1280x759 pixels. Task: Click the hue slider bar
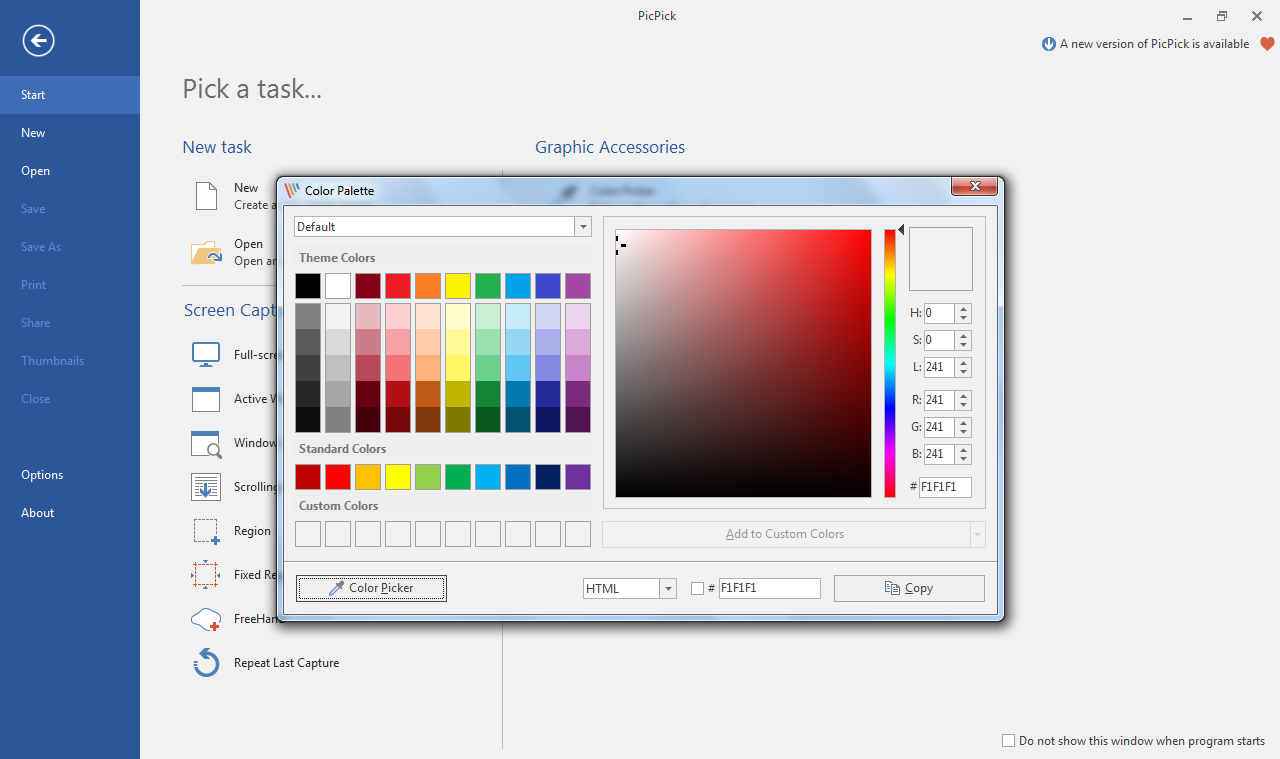pyautogui.click(x=890, y=363)
